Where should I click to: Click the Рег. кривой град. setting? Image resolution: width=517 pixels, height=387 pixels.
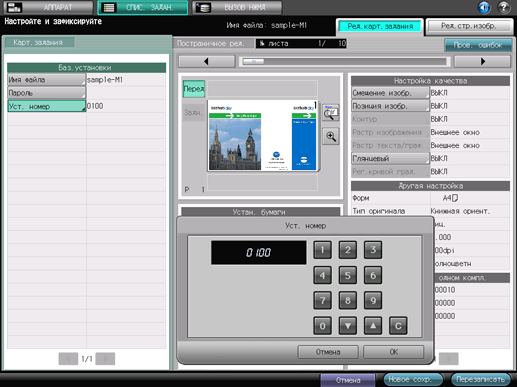(x=390, y=172)
